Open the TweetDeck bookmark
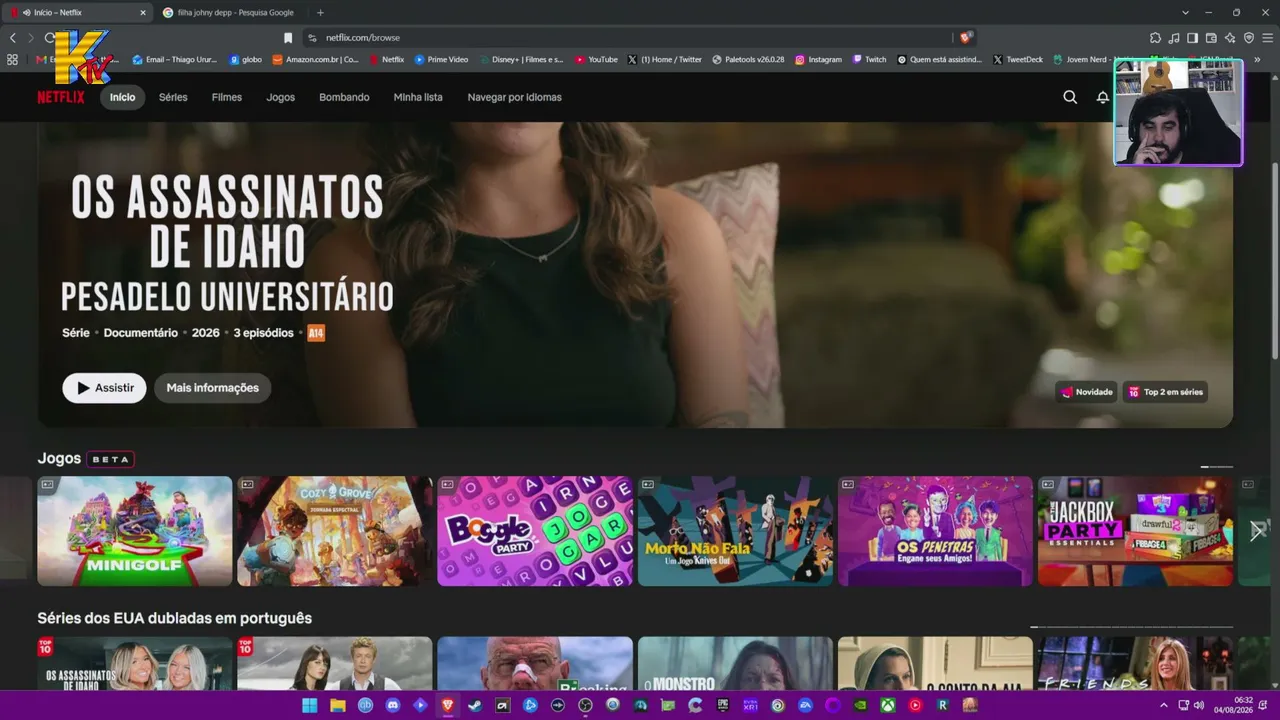The image size is (1280, 720). coord(1018,60)
